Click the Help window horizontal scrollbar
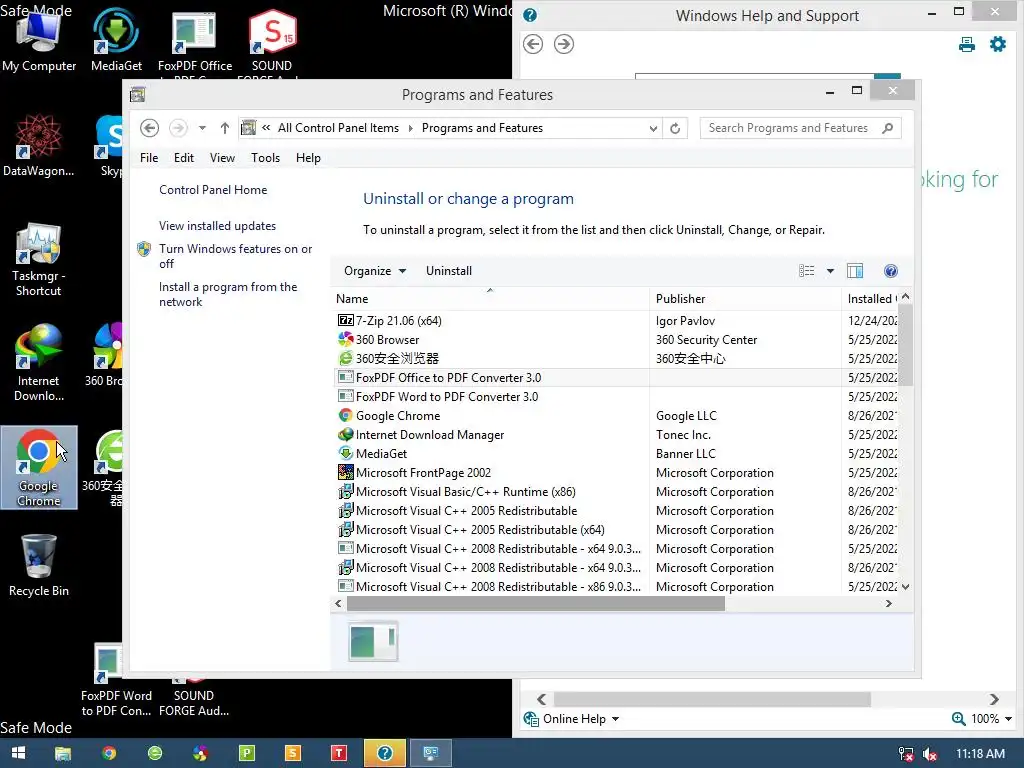This screenshot has width=1024, height=768. 712,699
